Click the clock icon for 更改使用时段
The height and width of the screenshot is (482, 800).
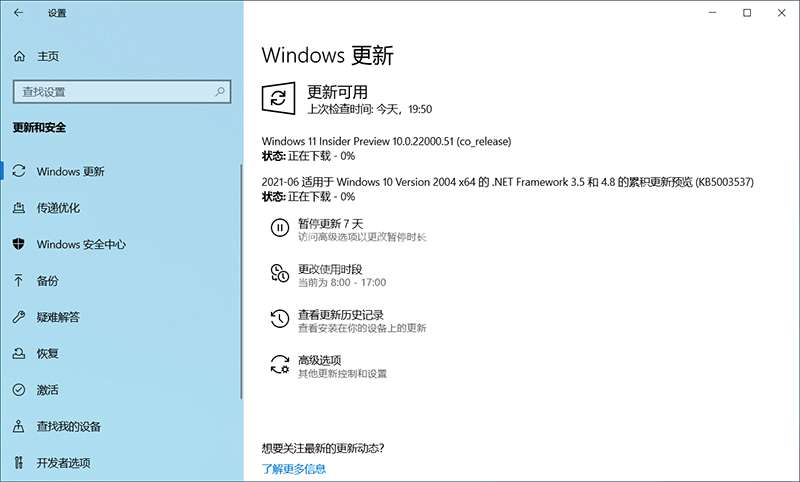(280, 273)
